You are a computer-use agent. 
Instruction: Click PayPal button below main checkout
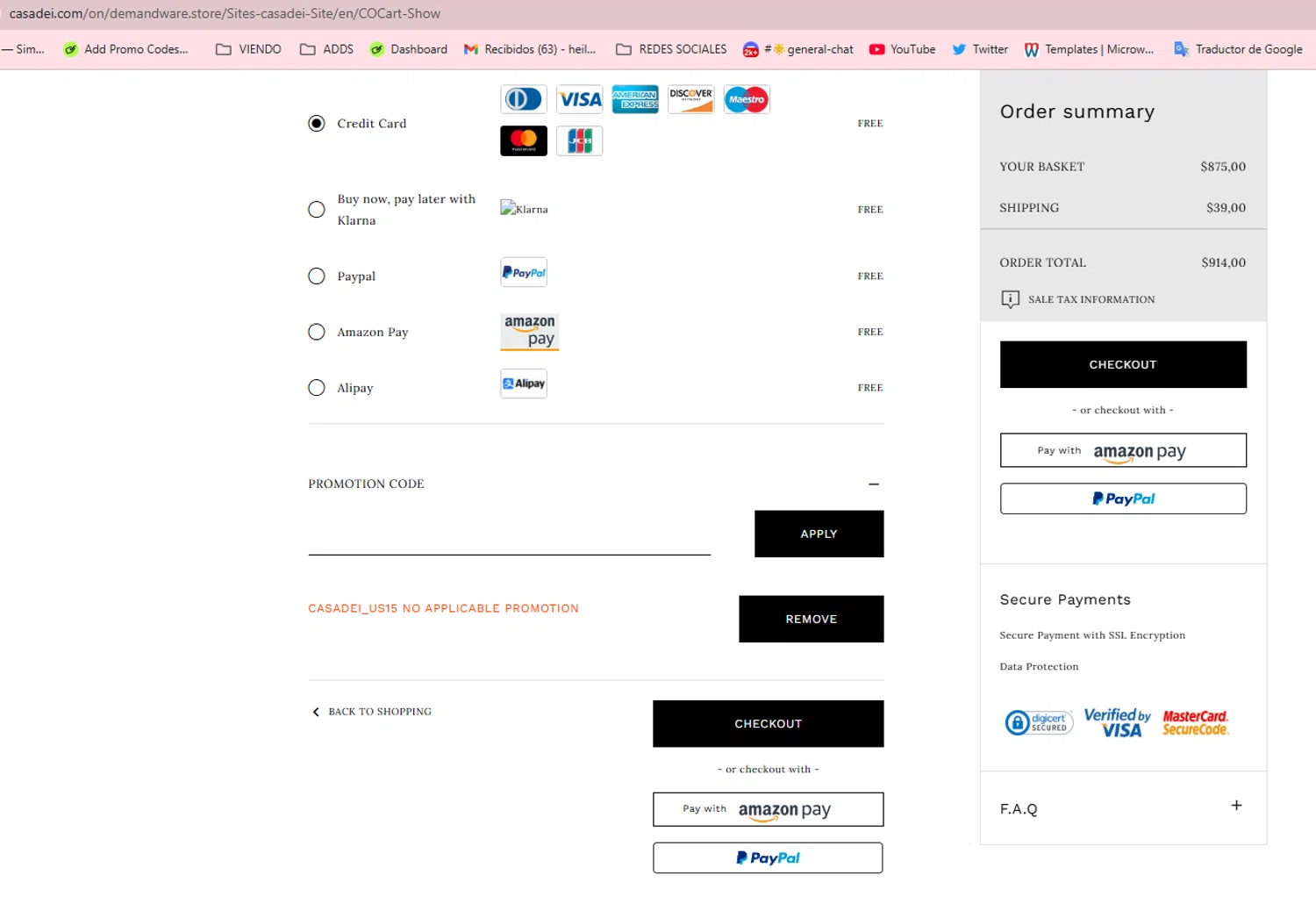point(768,857)
